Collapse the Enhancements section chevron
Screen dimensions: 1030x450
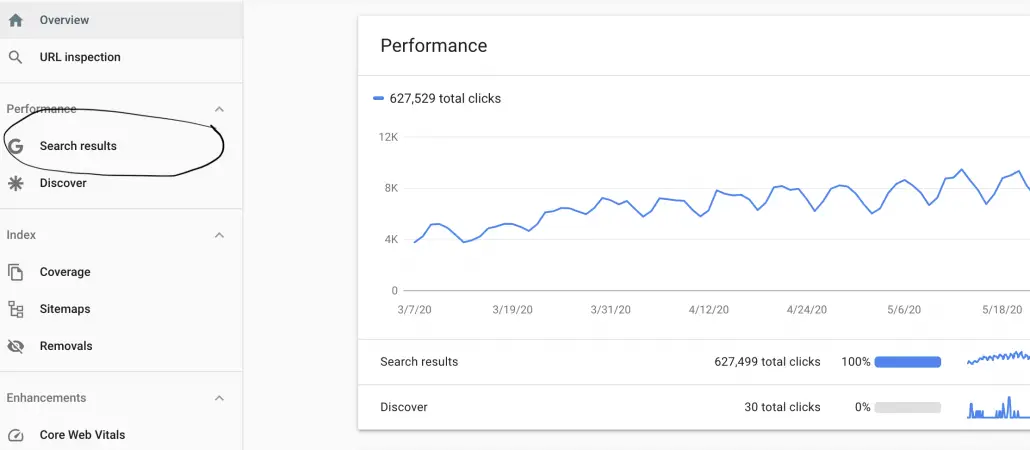[x=220, y=398]
